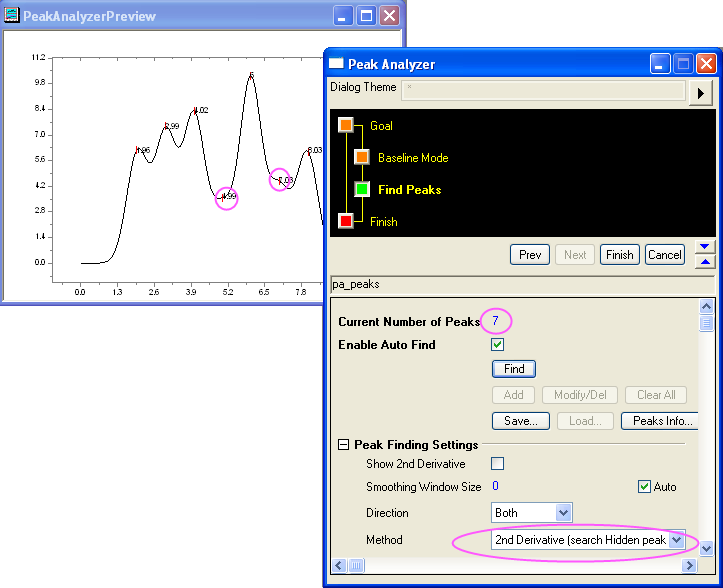
Task: Click the Peaks Info button
Action: tap(658, 421)
